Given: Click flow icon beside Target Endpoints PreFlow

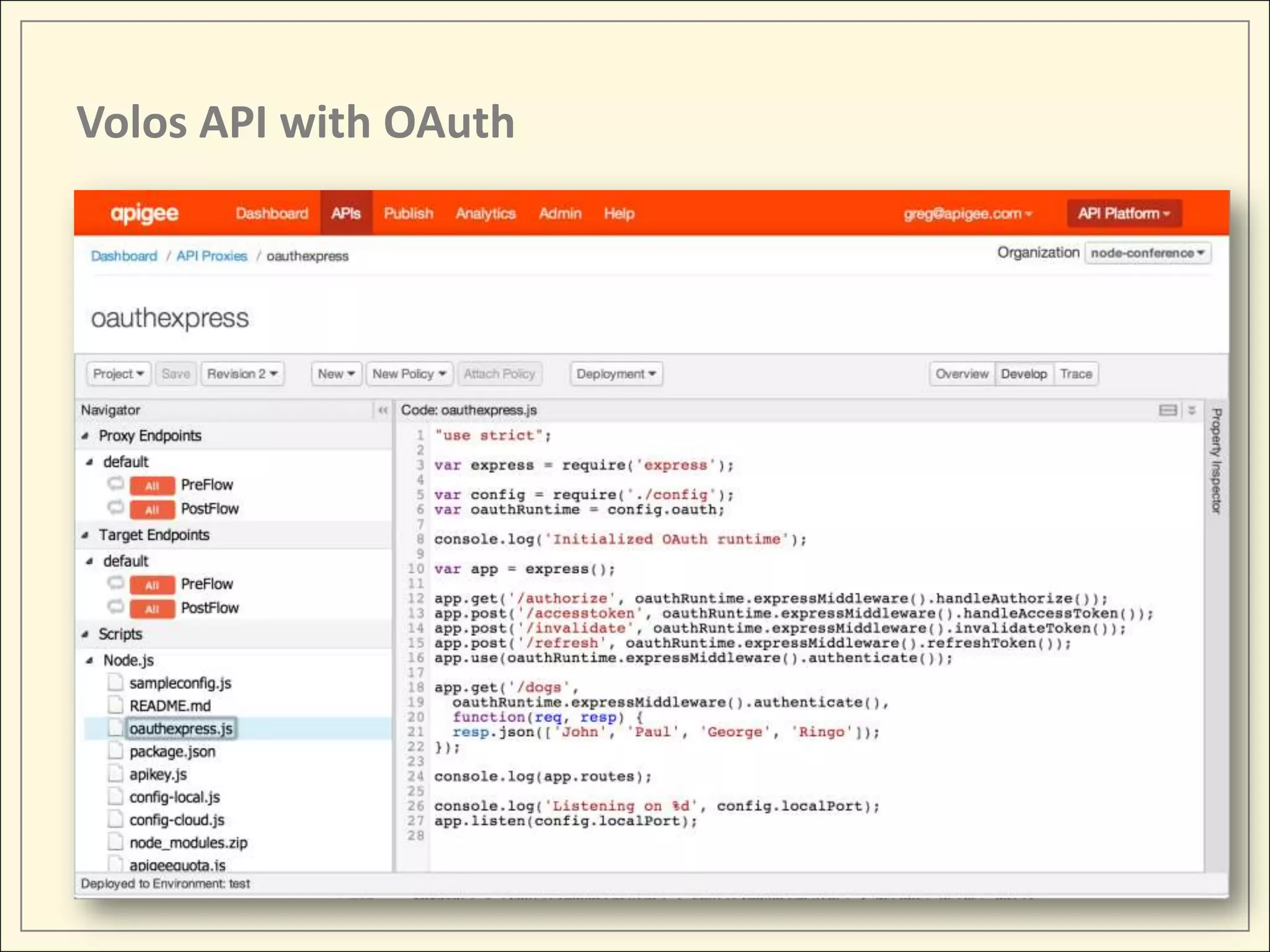Looking at the screenshot, I should (x=116, y=583).
